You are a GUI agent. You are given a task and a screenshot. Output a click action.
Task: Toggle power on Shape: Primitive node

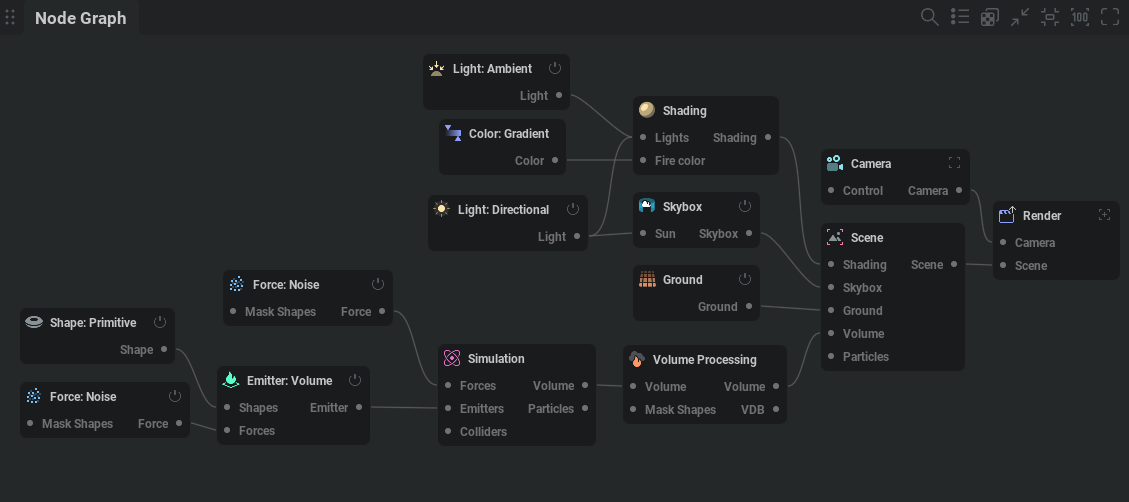click(160, 322)
